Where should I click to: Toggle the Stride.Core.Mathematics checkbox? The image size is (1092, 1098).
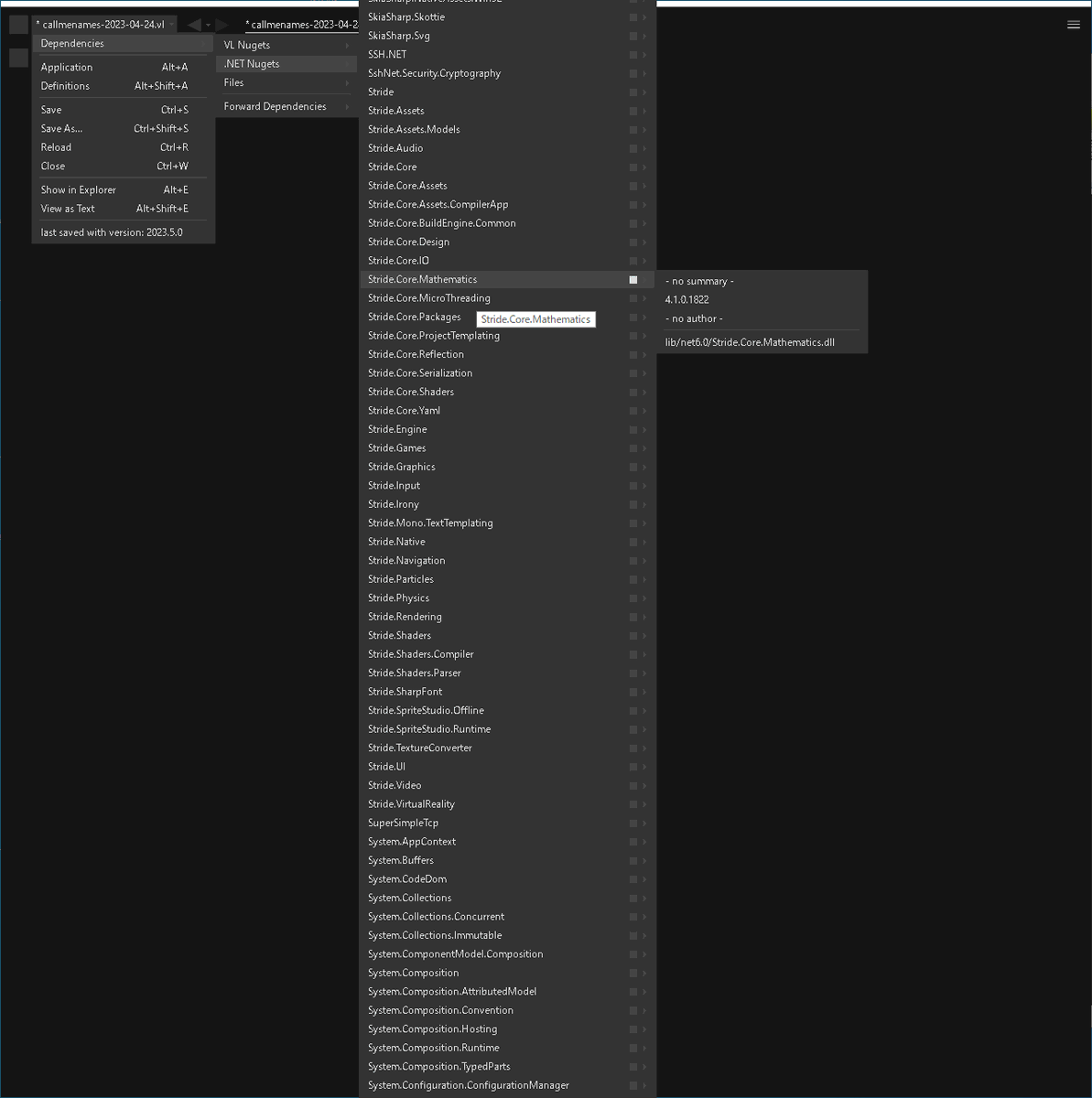click(632, 280)
